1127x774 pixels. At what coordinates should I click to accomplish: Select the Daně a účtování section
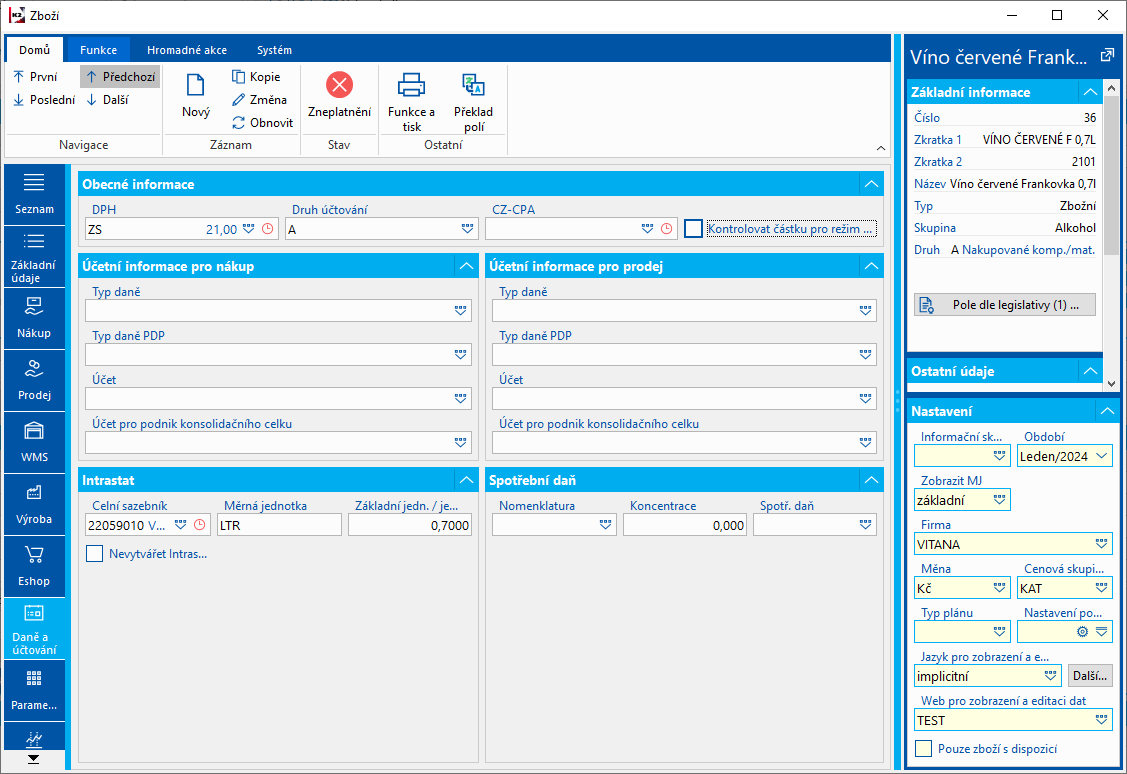[x=34, y=628]
